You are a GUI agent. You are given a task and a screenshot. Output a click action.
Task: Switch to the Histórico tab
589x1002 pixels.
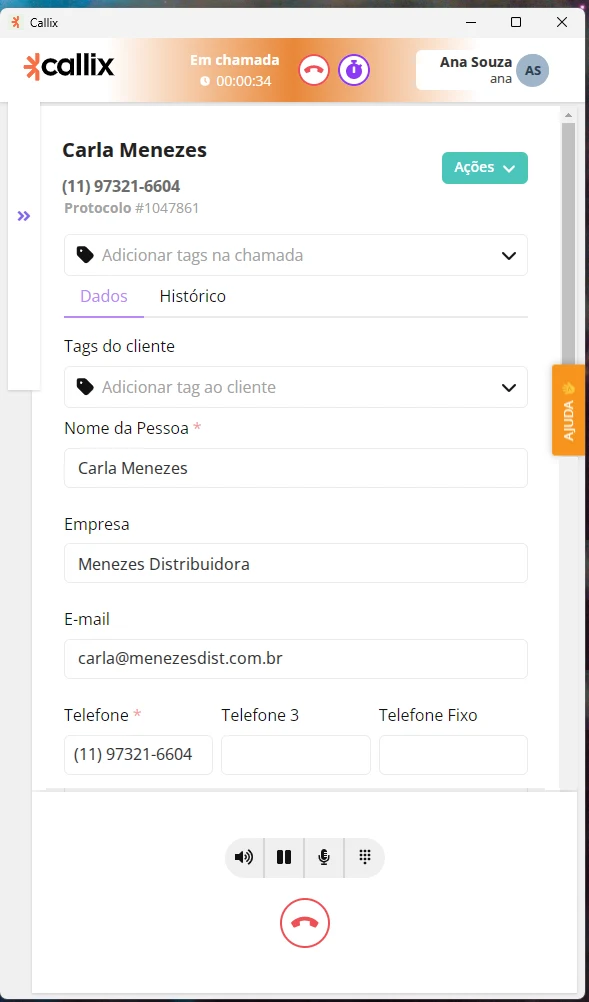(x=192, y=297)
